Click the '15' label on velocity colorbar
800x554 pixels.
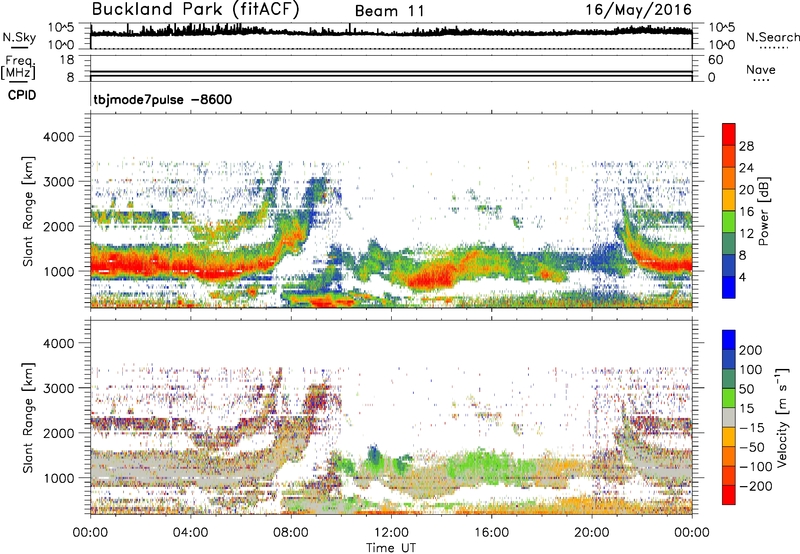pyautogui.click(x=746, y=409)
